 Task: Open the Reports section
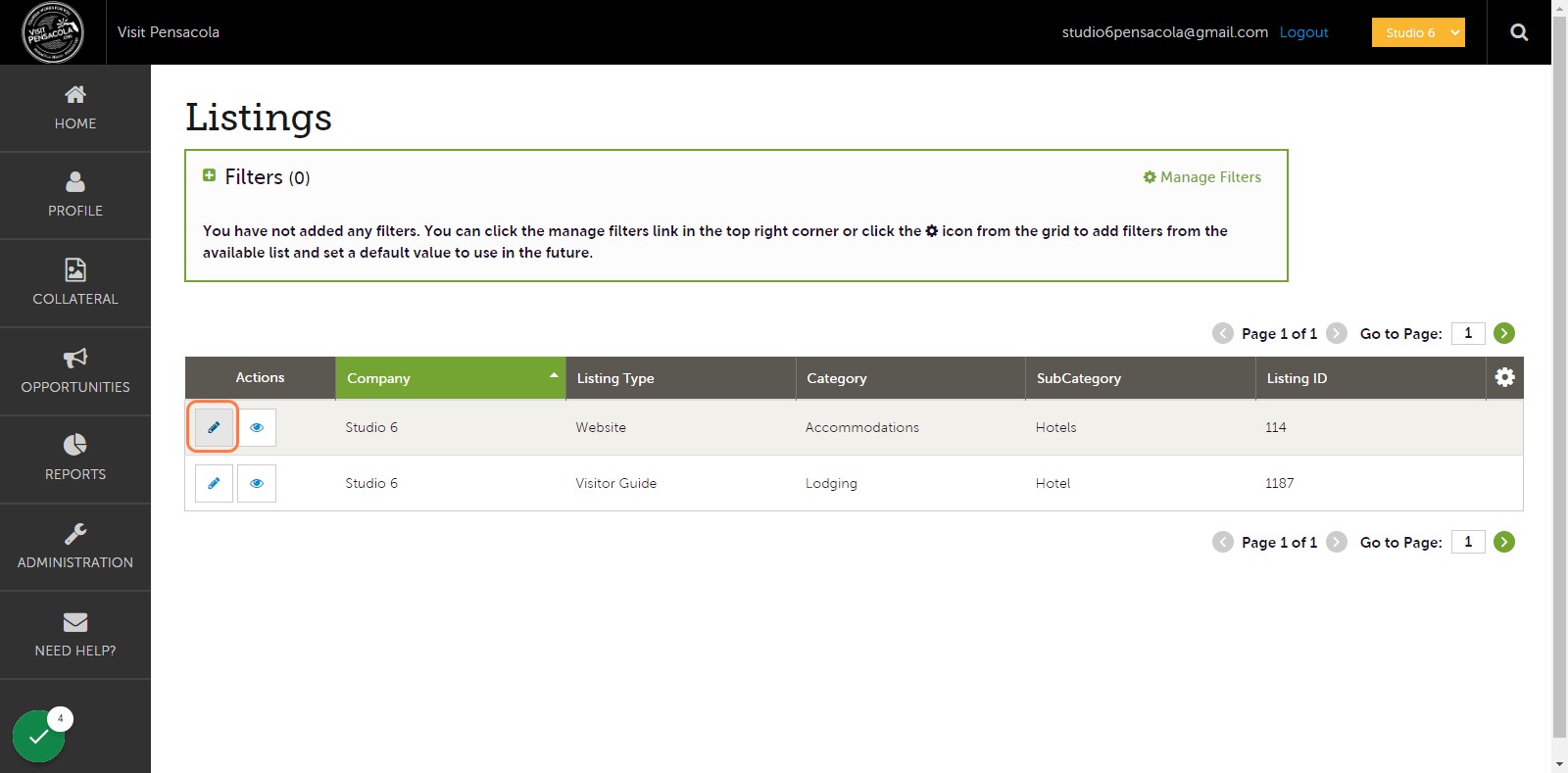pyautogui.click(x=75, y=459)
